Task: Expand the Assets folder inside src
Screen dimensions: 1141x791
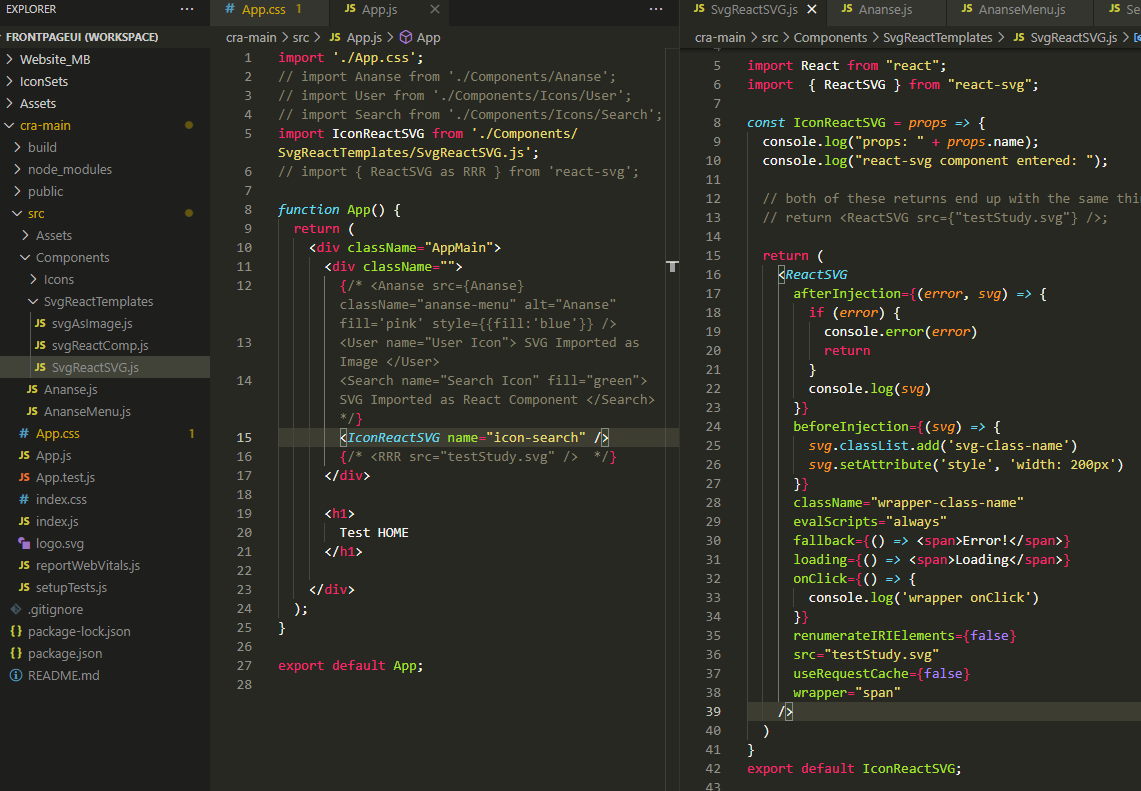Action: [x=105, y=235]
